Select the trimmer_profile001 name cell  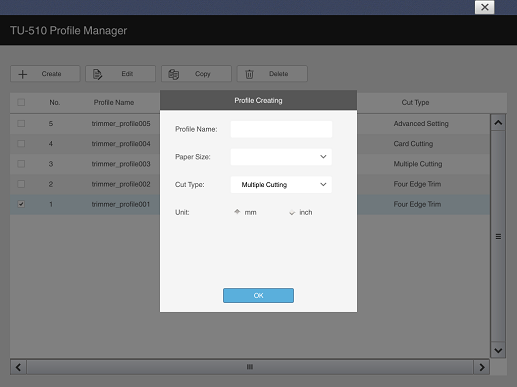121,204
